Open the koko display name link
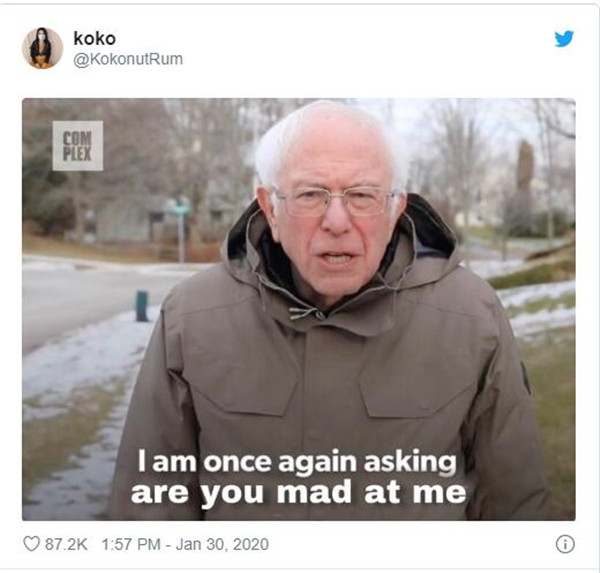Image resolution: width=600 pixels, height=573 pixels. coord(95,38)
